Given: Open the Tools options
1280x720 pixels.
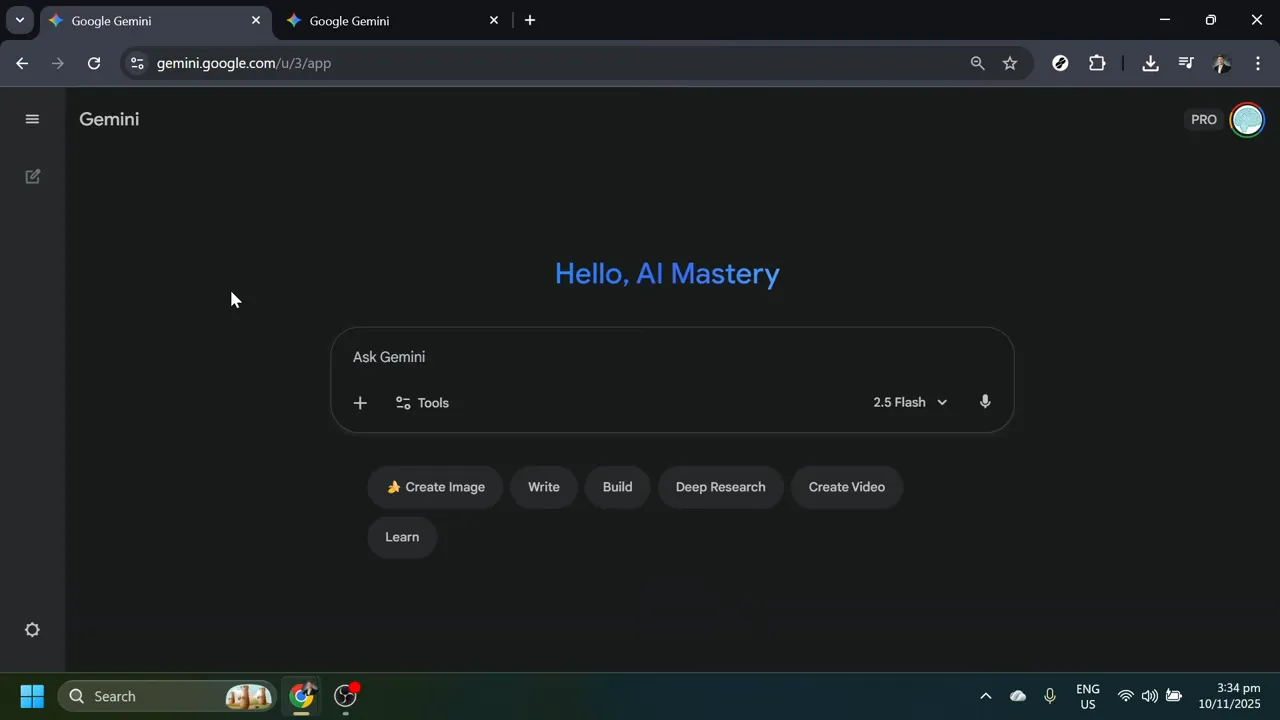Looking at the screenshot, I should pyautogui.click(x=422, y=403).
